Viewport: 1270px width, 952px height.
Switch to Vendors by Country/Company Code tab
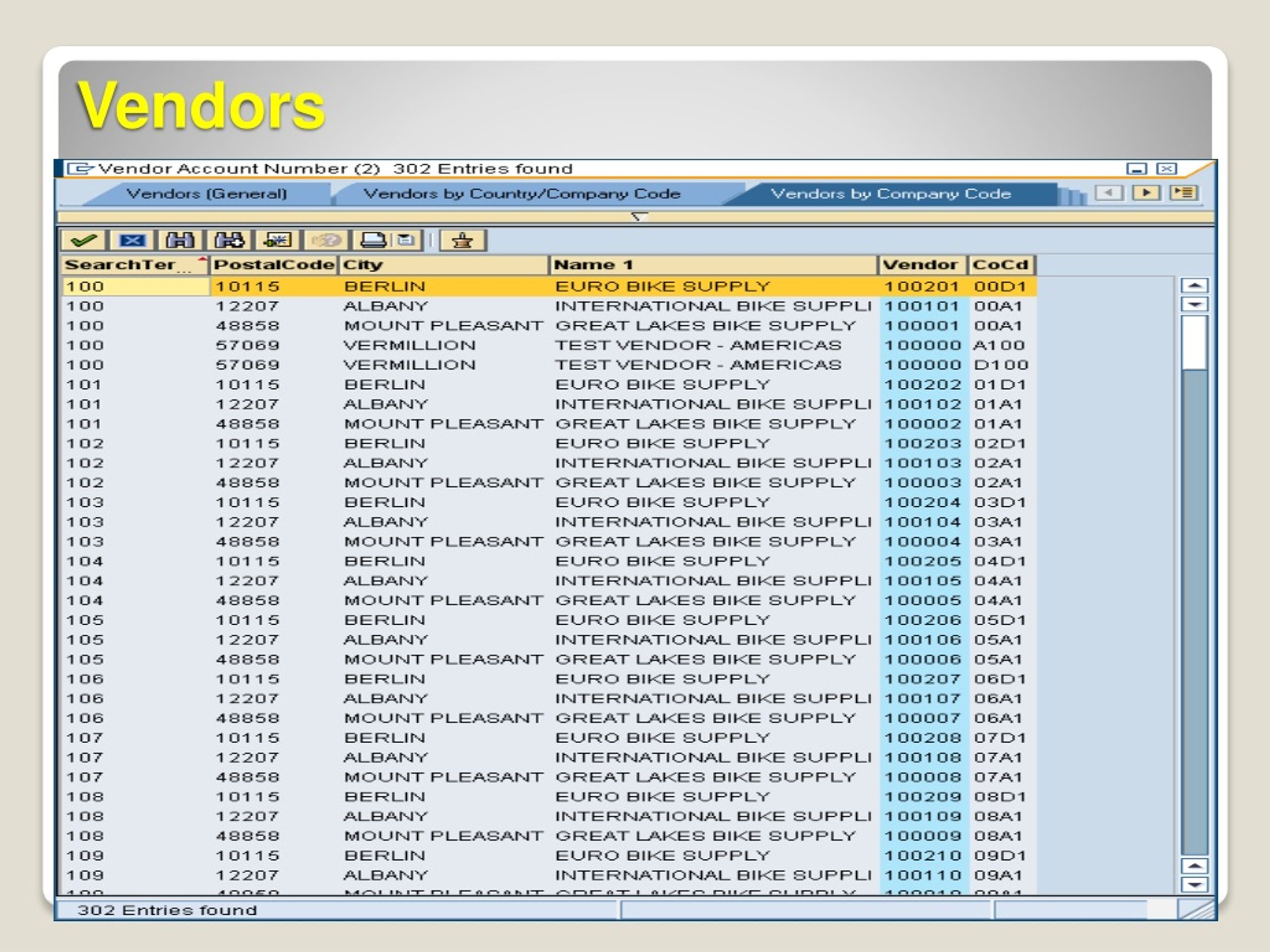[522, 194]
